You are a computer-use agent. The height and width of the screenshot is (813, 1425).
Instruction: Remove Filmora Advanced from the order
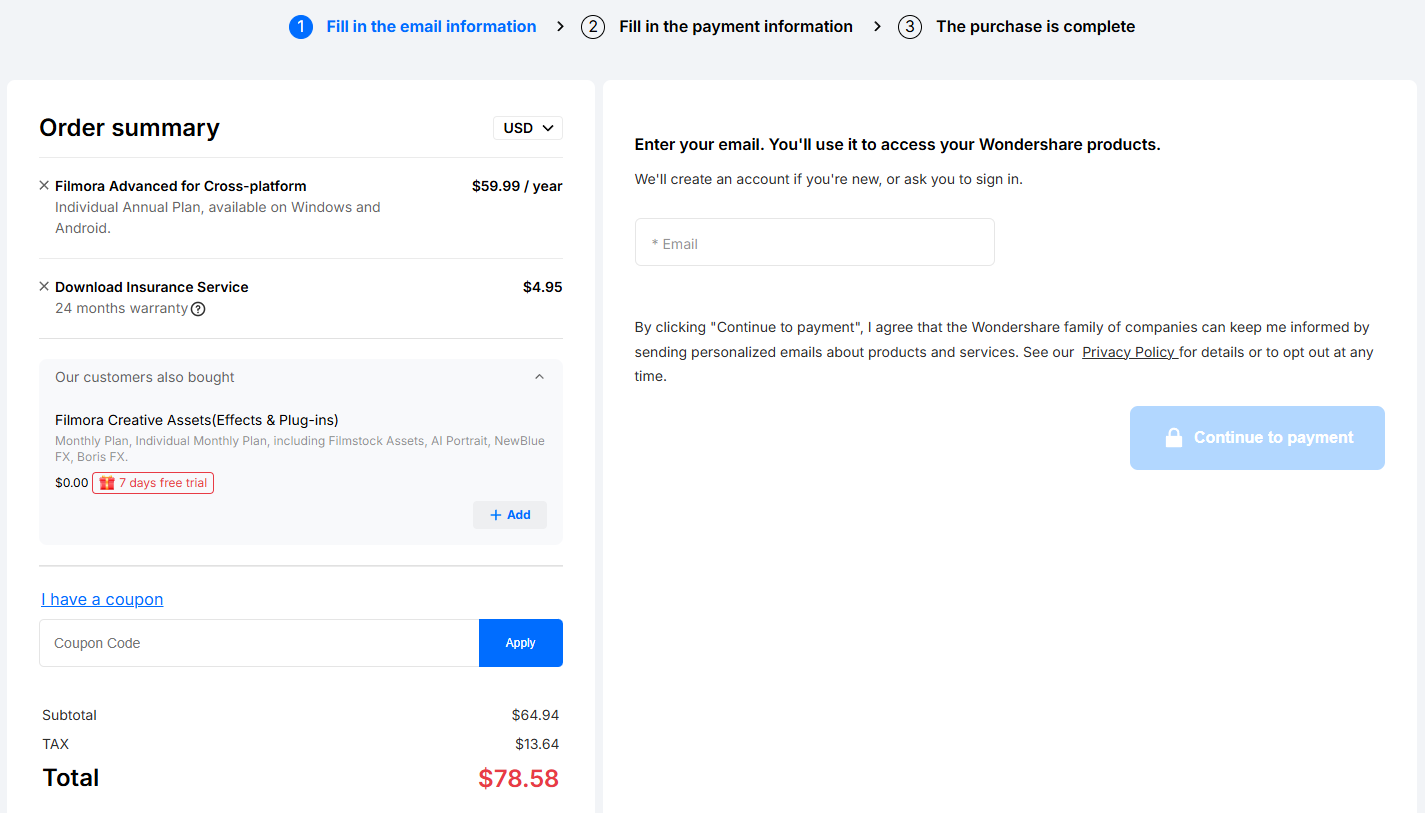coord(44,186)
